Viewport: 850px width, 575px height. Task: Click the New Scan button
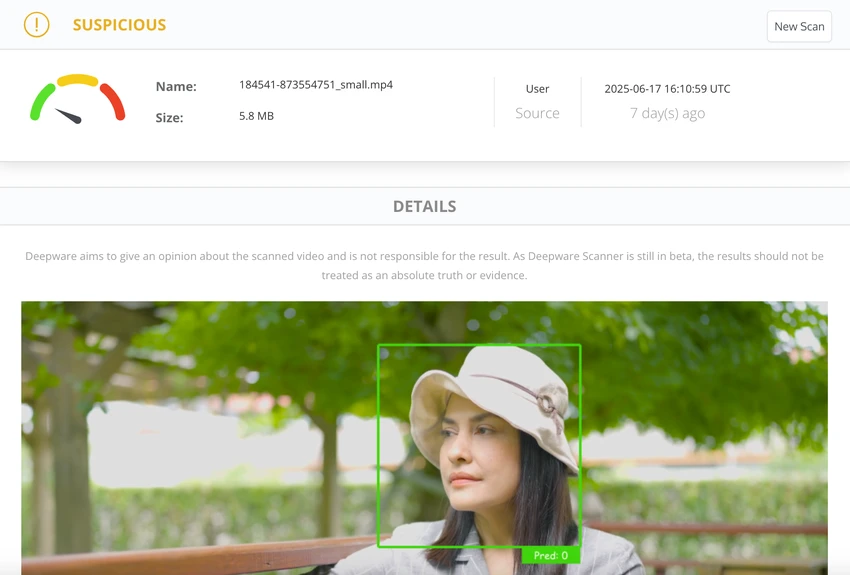click(x=799, y=26)
